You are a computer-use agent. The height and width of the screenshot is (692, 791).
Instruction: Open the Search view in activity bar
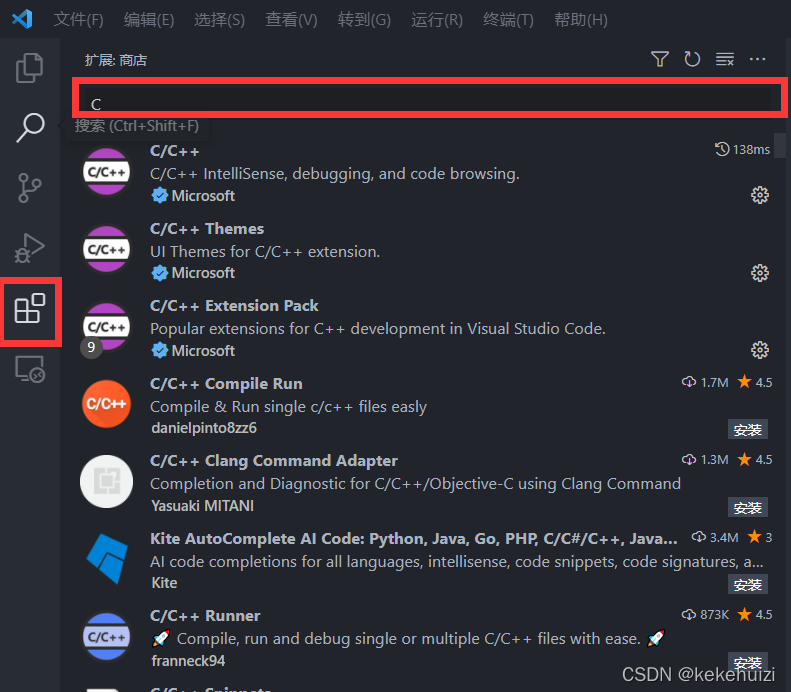30,128
